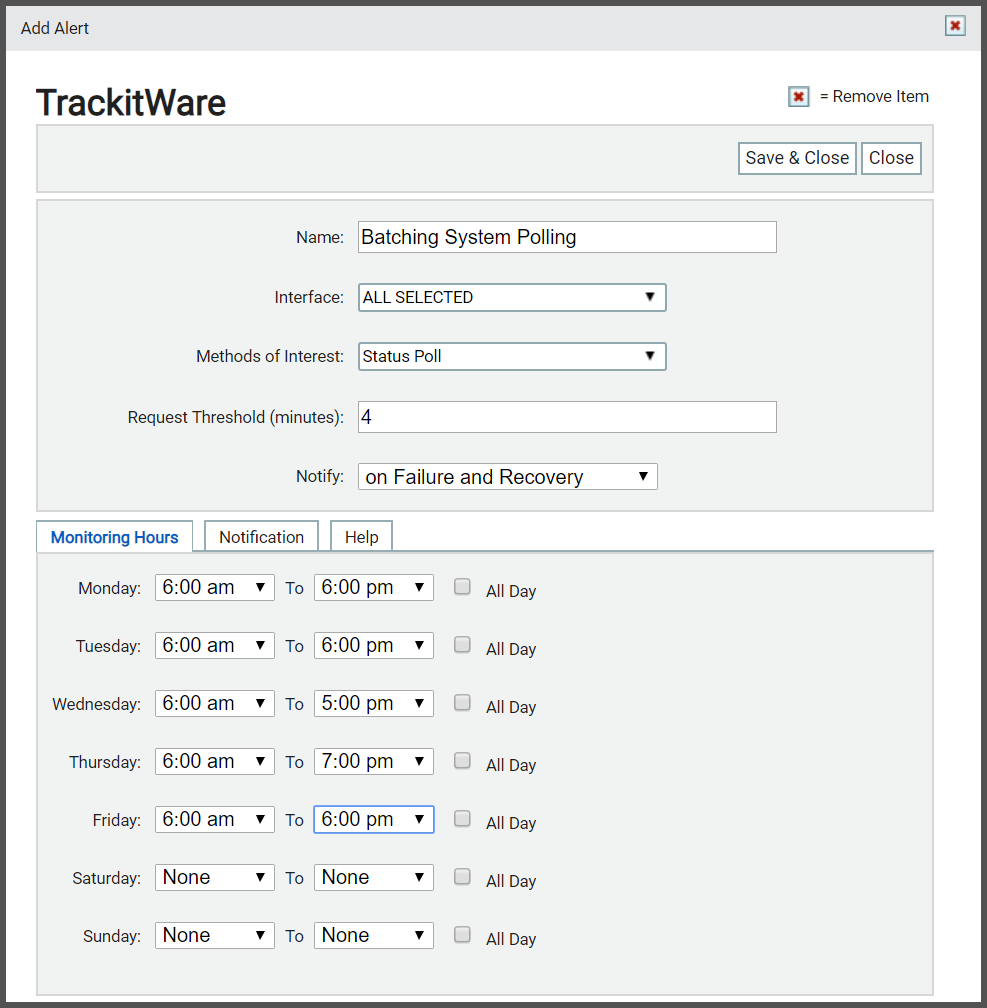Click the Add Alert title text

coord(55,28)
